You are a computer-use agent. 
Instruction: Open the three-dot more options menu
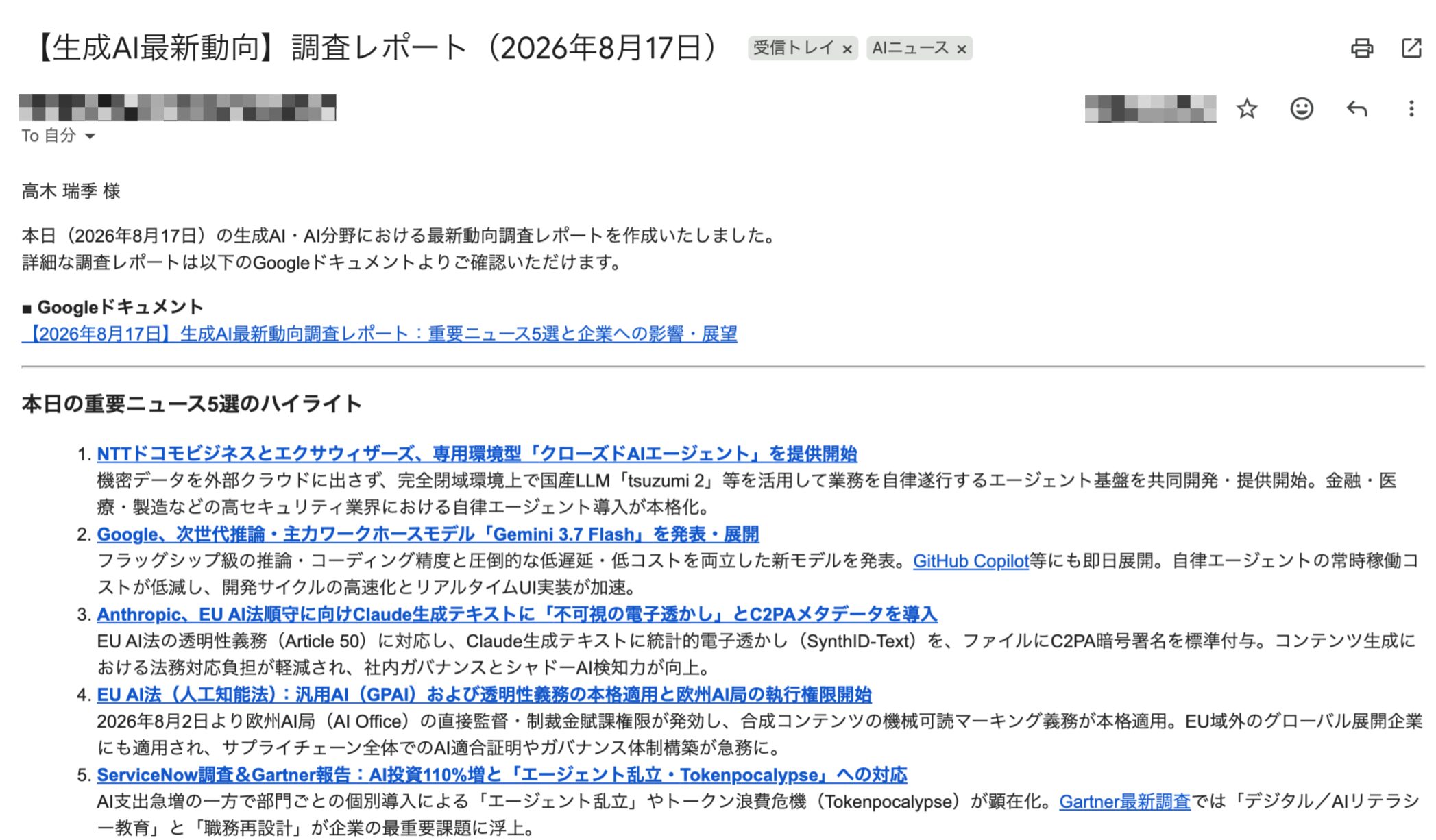point(1411,108)
